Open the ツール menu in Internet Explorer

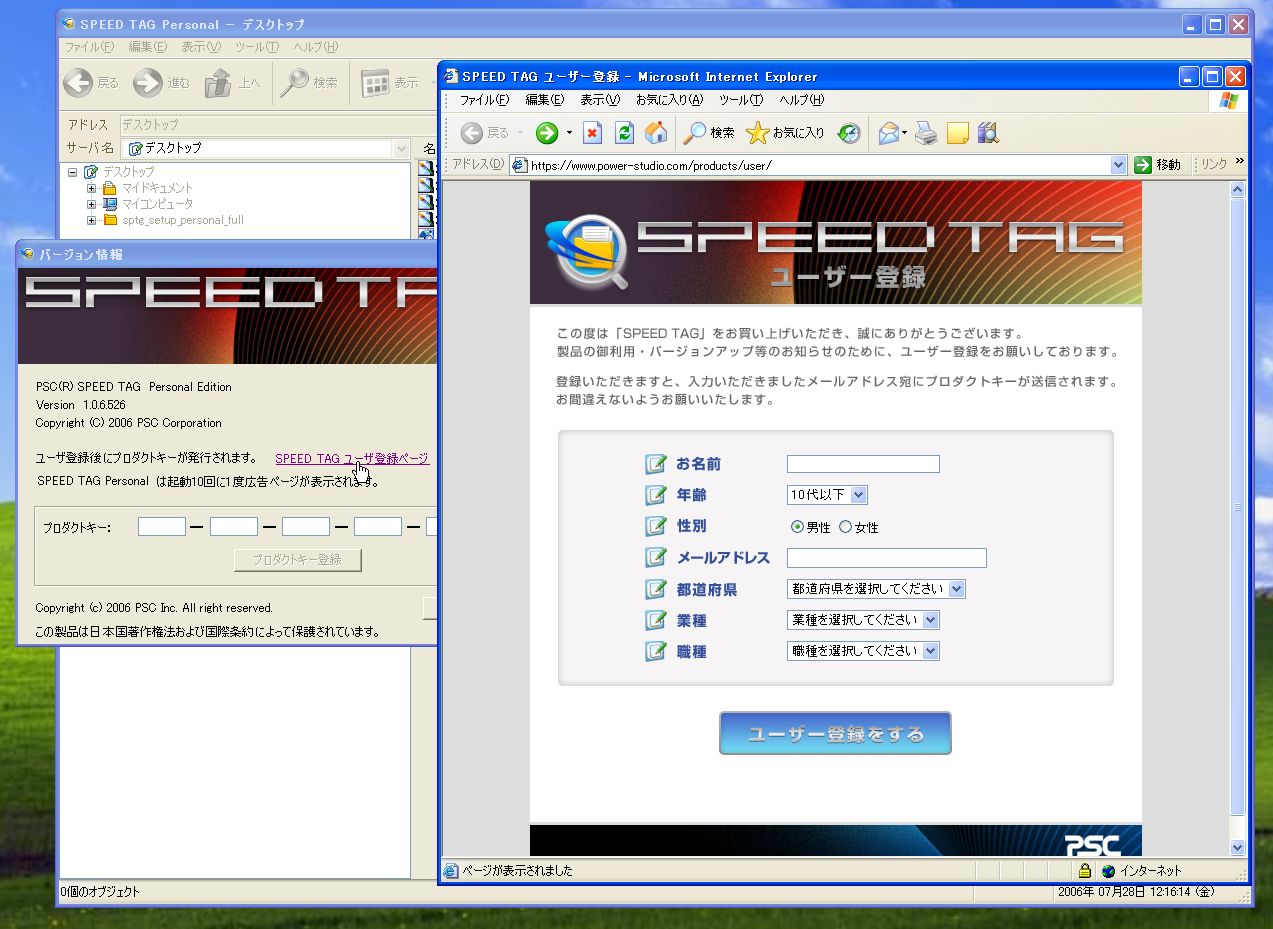(740, 100)
